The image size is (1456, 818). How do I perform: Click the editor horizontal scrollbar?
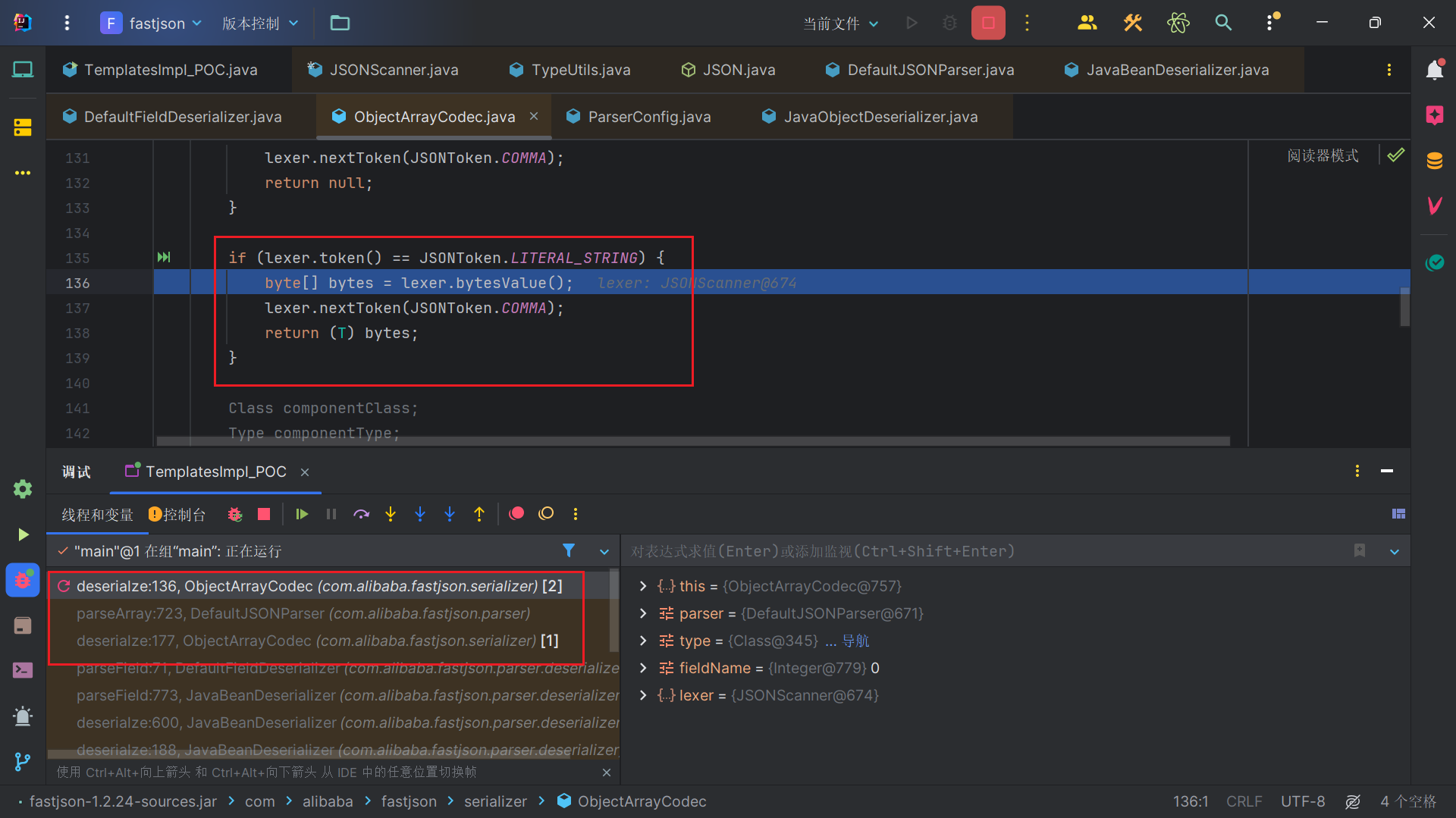pyautogui.click(x=692, y=440)
